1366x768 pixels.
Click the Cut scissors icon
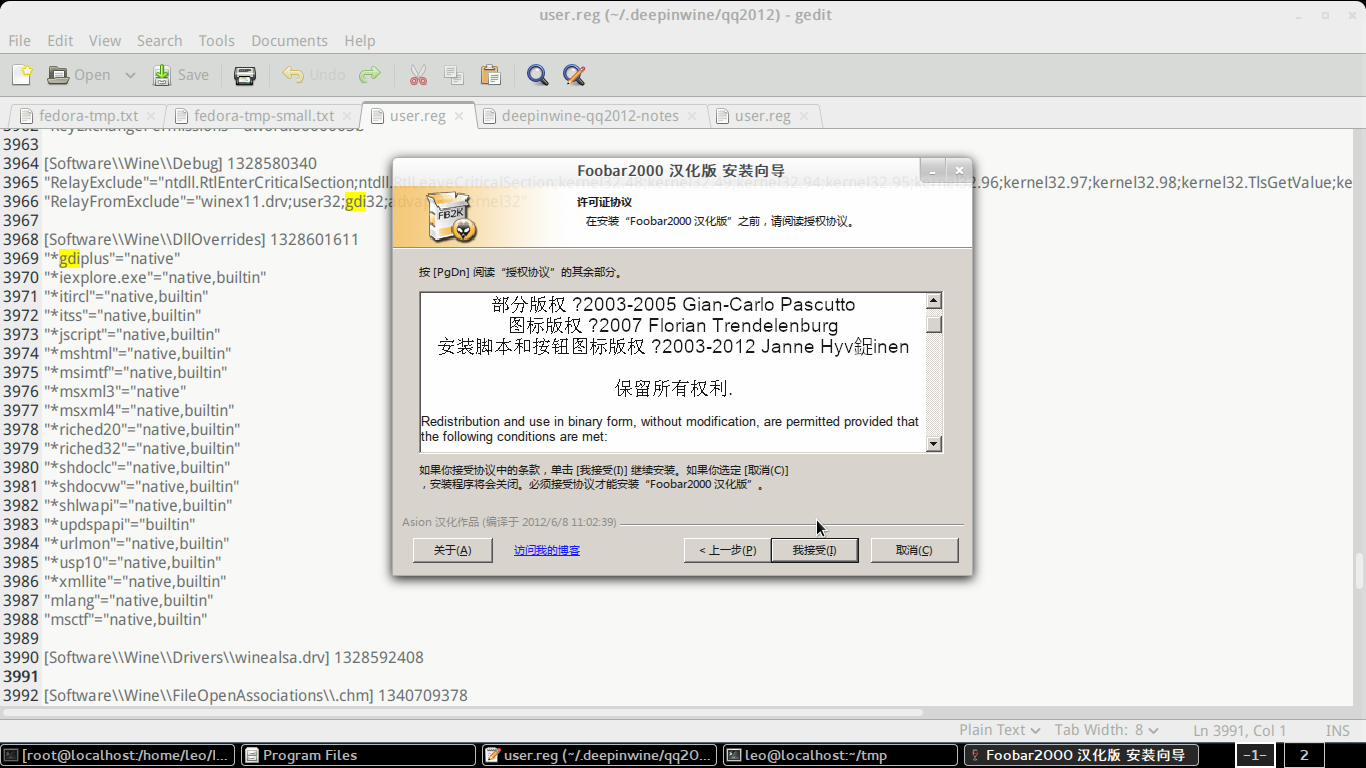[418, 75]
